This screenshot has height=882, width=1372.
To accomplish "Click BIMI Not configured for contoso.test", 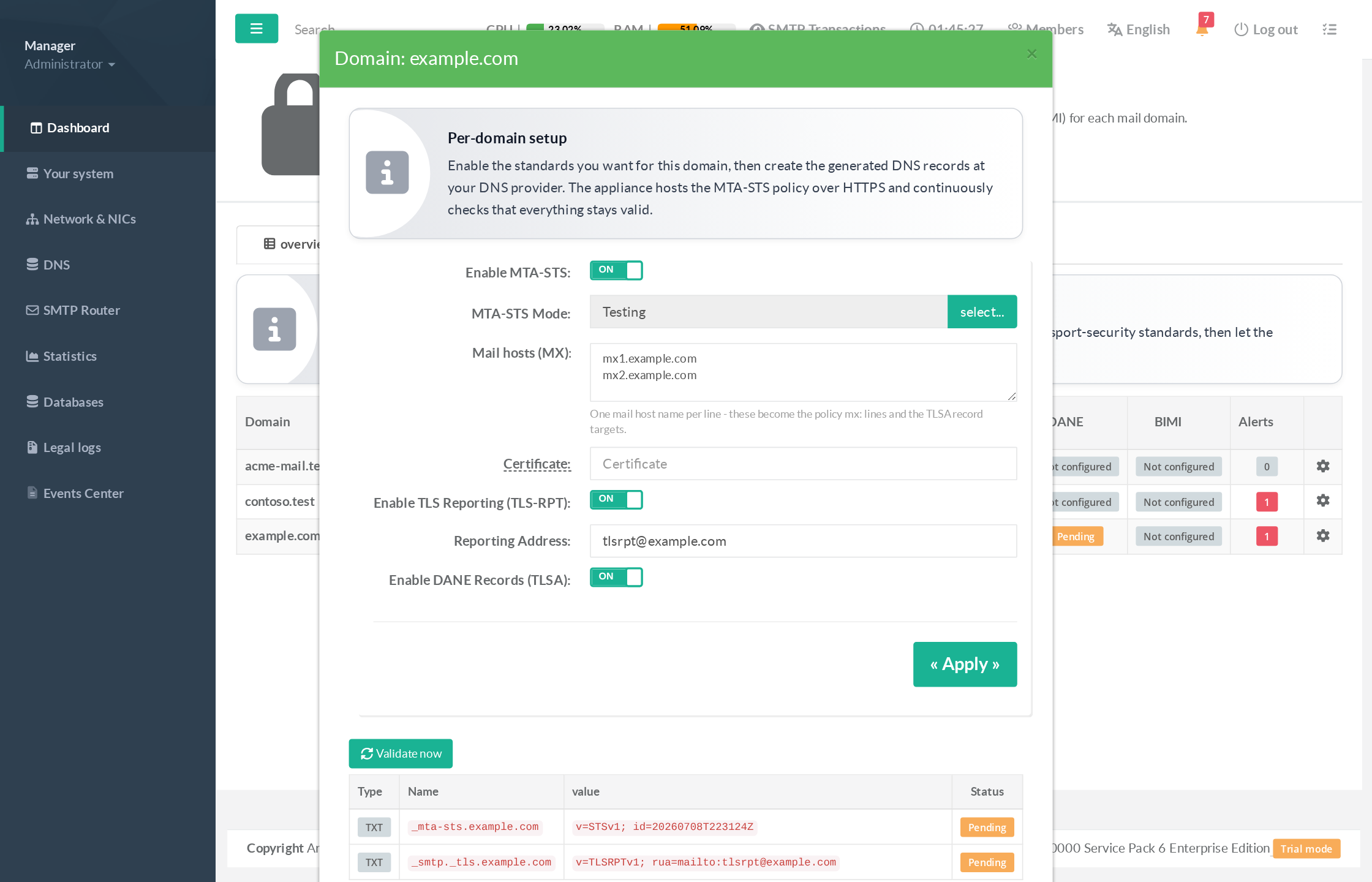I will pyautogui.click(x=1178, y=502).
